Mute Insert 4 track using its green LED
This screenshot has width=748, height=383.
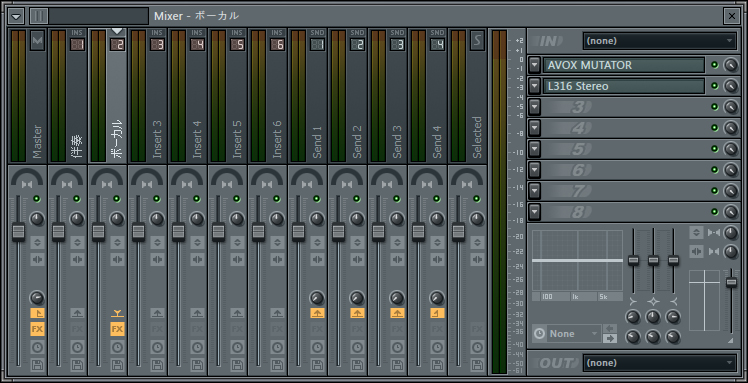coord(197,199)
